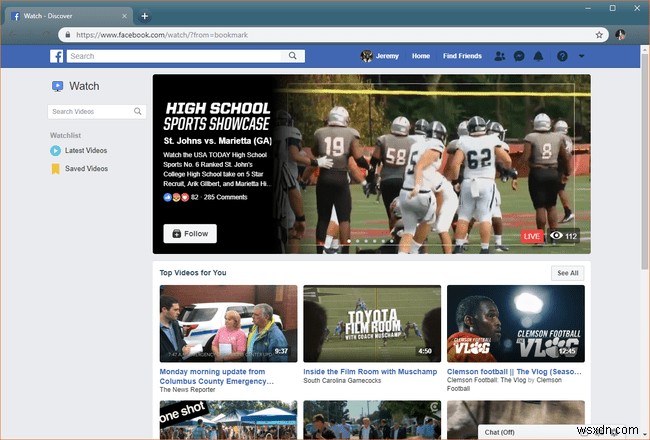Go to Home in navbar
Image resolution: width=650 pixels, height=440 pixels.
(421, 56)
